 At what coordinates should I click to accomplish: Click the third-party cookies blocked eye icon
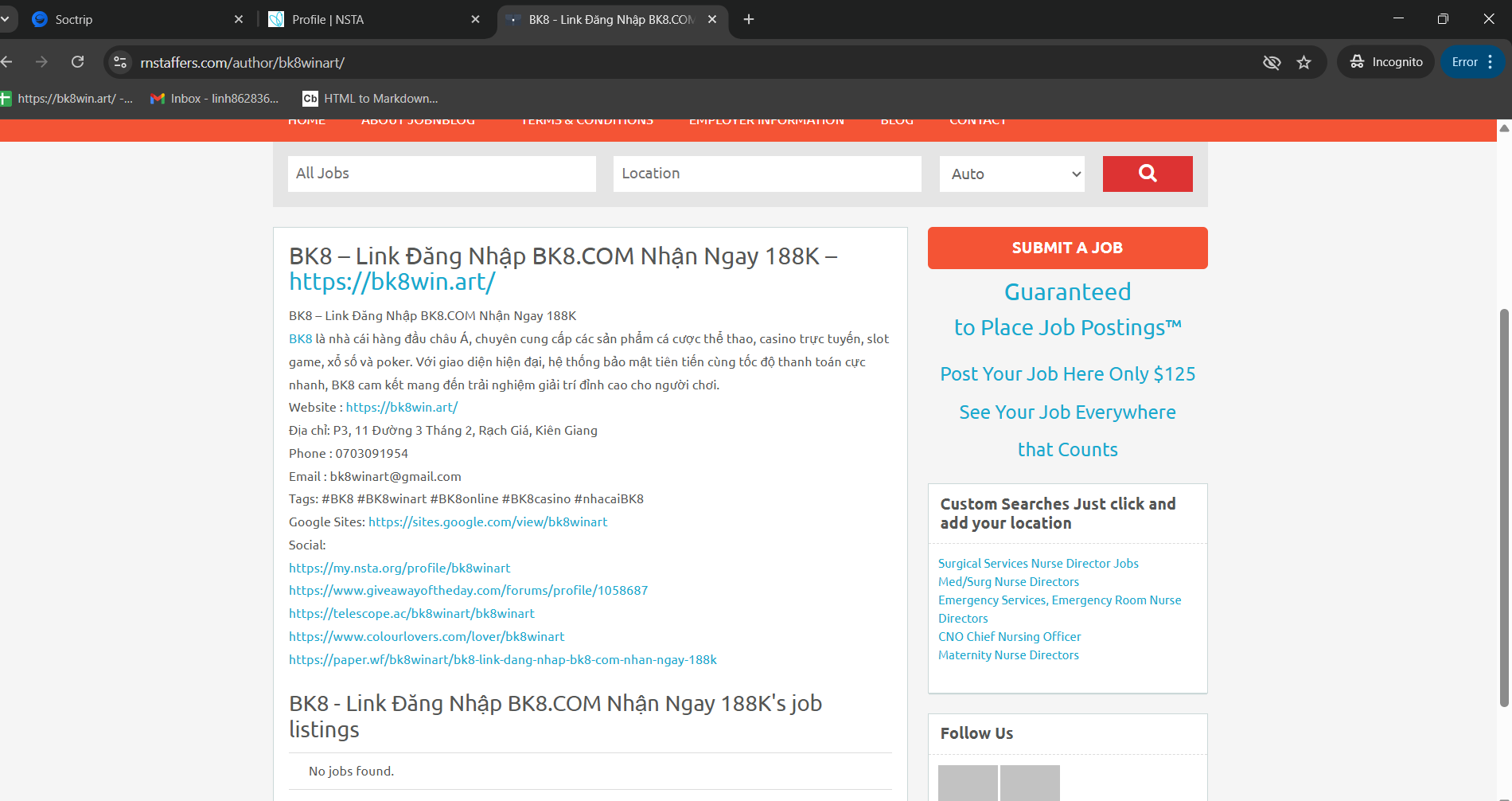(1272, 62)
